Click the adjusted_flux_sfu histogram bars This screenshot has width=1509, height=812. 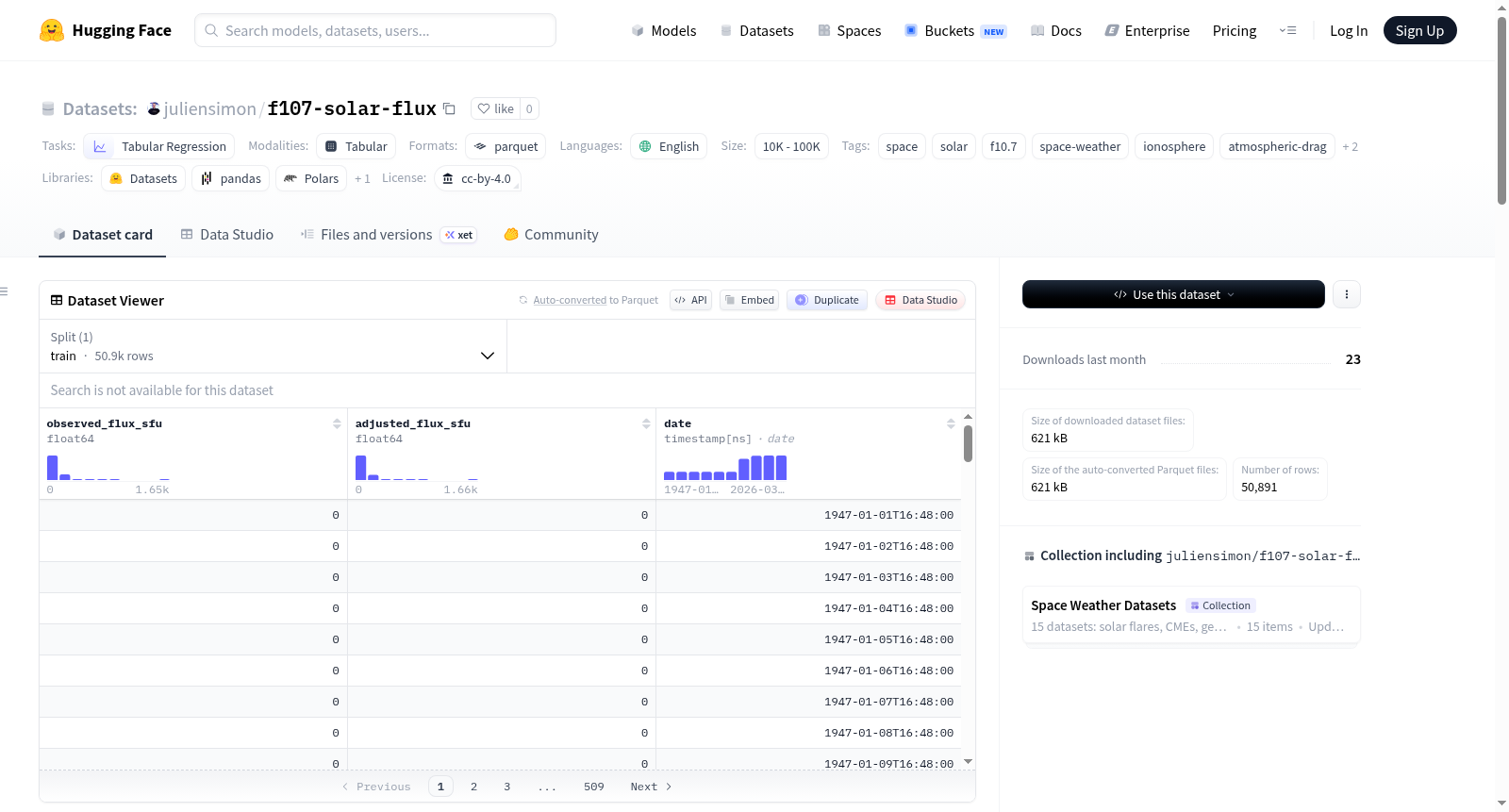(417, 467)
